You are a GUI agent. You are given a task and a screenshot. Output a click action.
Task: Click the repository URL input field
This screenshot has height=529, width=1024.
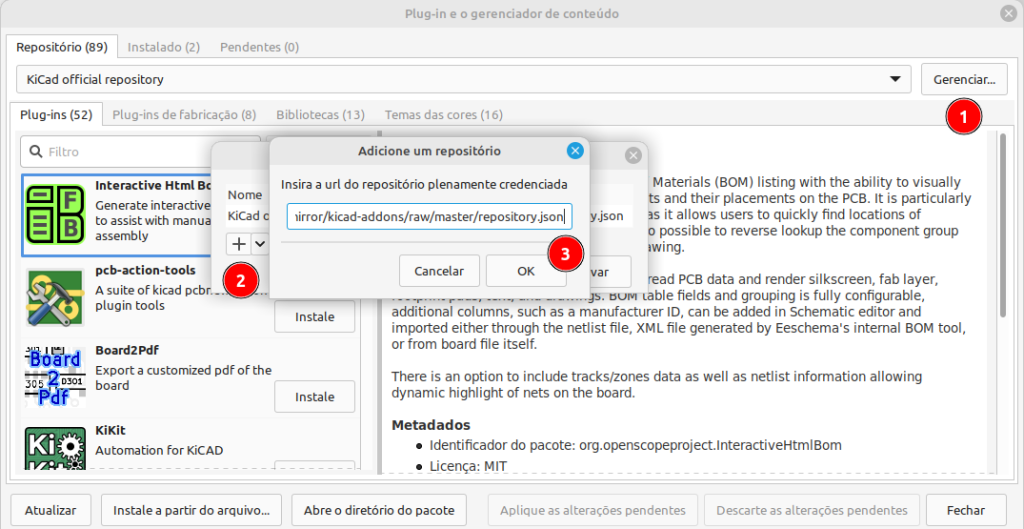pos(430,217)
